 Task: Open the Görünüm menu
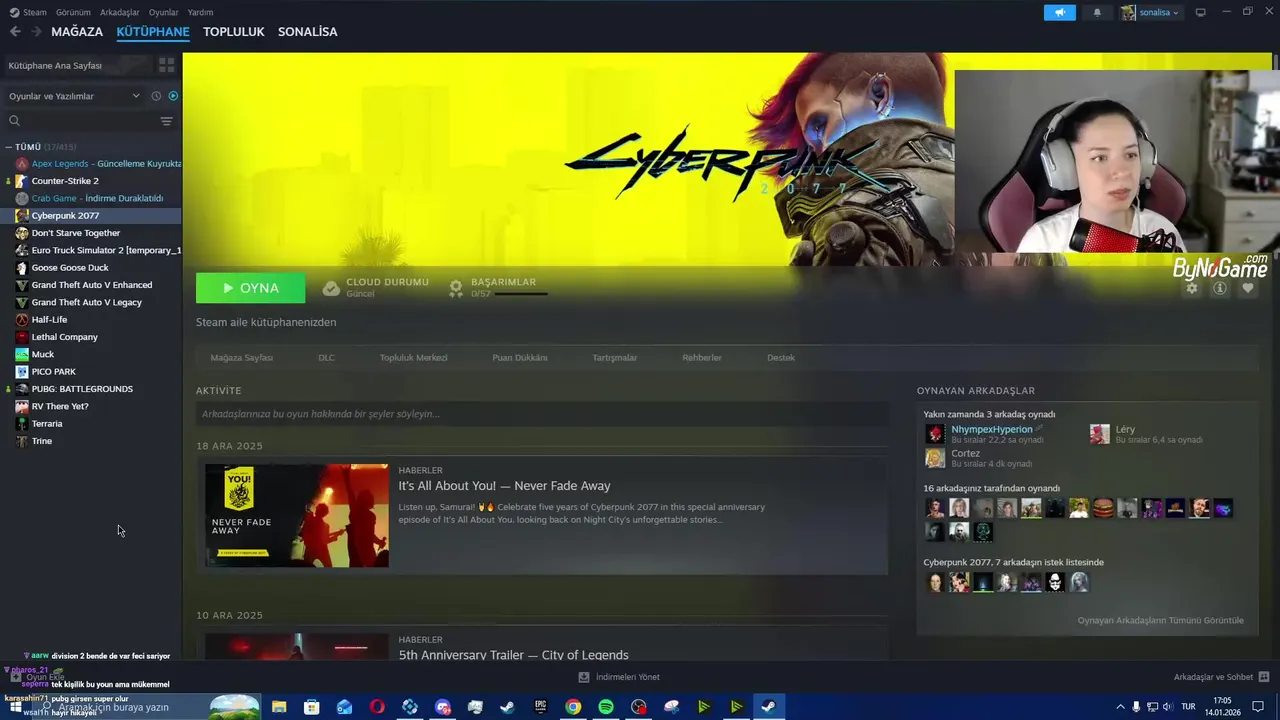pos(73,12)
